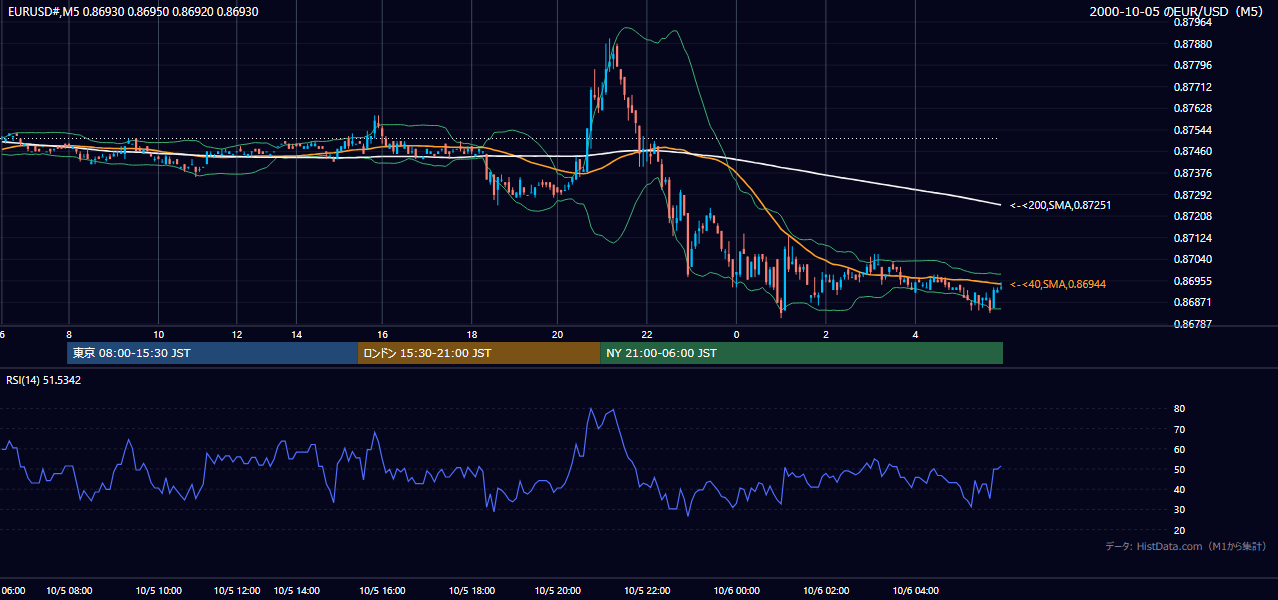
Task: Click the RSI scale value 40
Action: point(1179,490)
